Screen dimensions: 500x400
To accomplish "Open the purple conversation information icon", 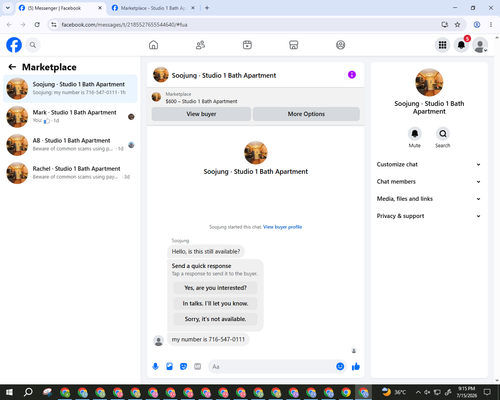I will (352, 75).
